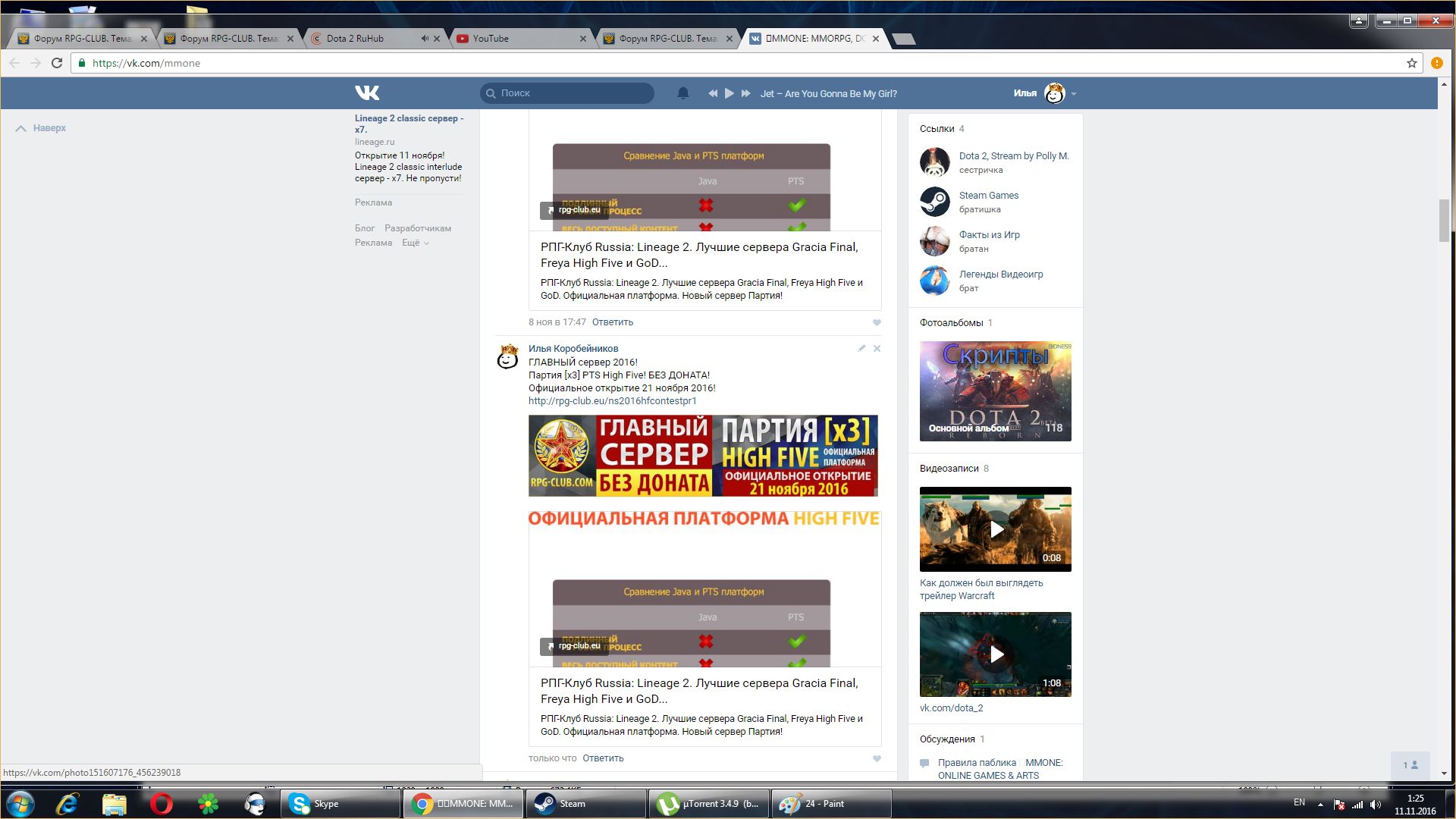Delete Илья Коробейников's post with X icon

[877, 349]
